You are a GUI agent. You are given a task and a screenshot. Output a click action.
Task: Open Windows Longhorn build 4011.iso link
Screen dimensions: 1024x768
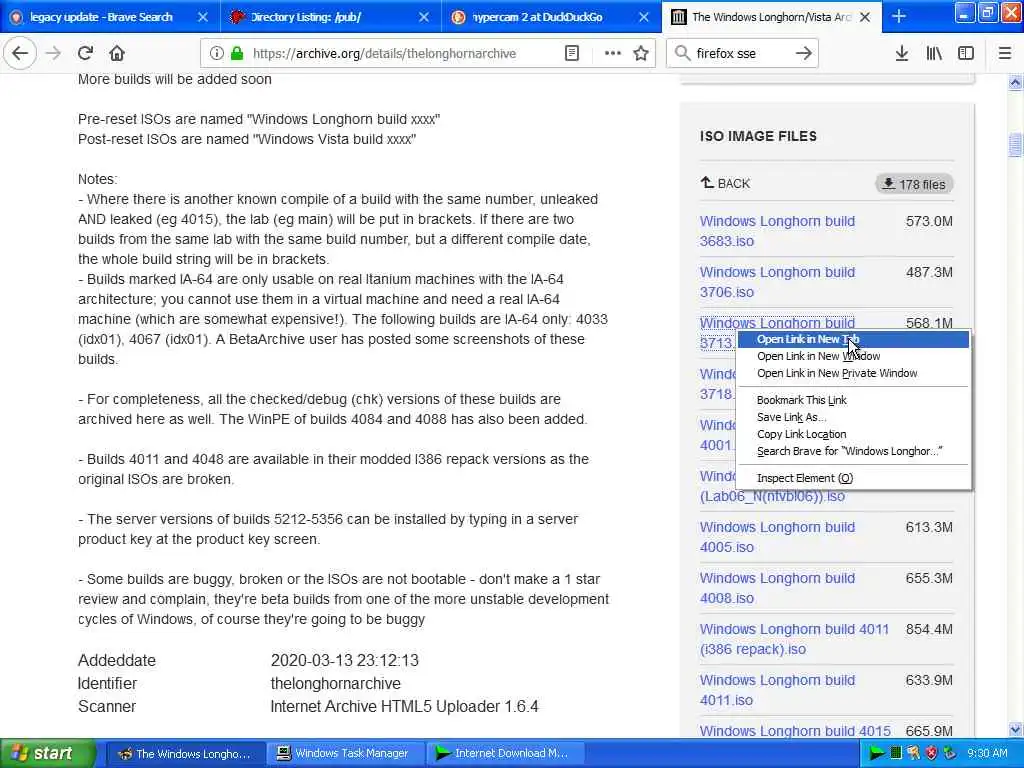(x=777, y=690)
